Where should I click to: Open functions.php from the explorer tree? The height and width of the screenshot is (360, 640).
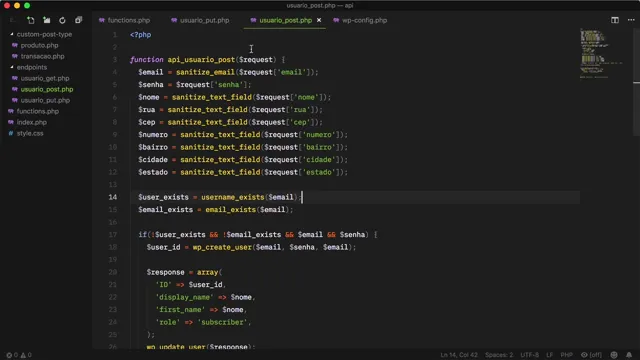click(x=38, y=111)
